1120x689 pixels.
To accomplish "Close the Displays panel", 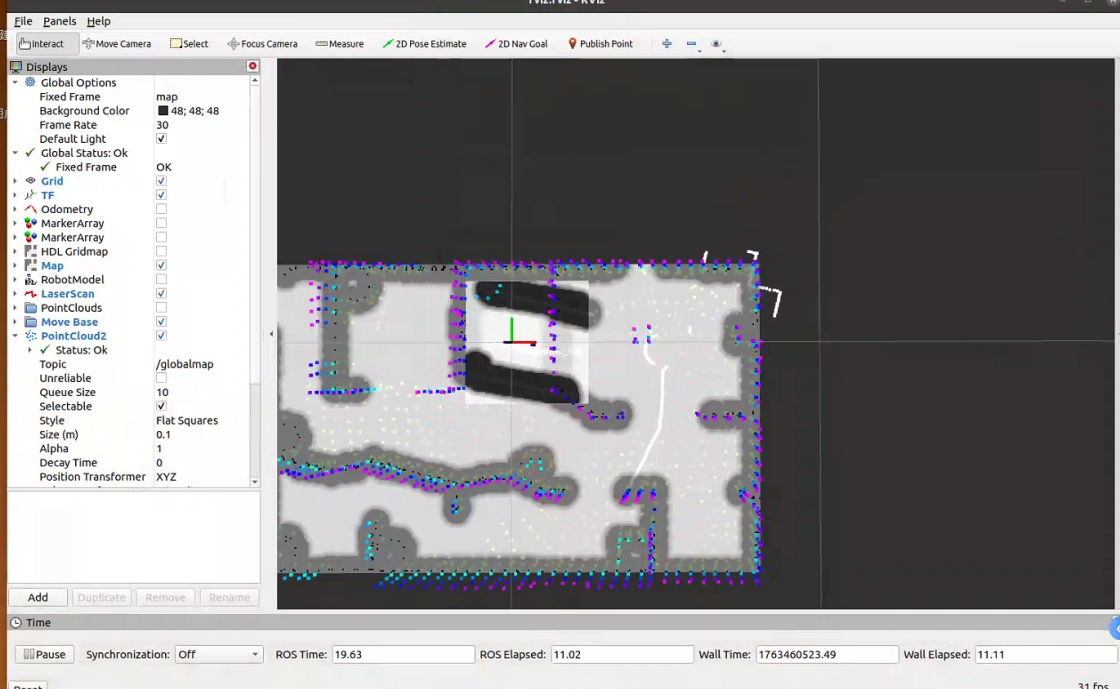I will 252,66.
